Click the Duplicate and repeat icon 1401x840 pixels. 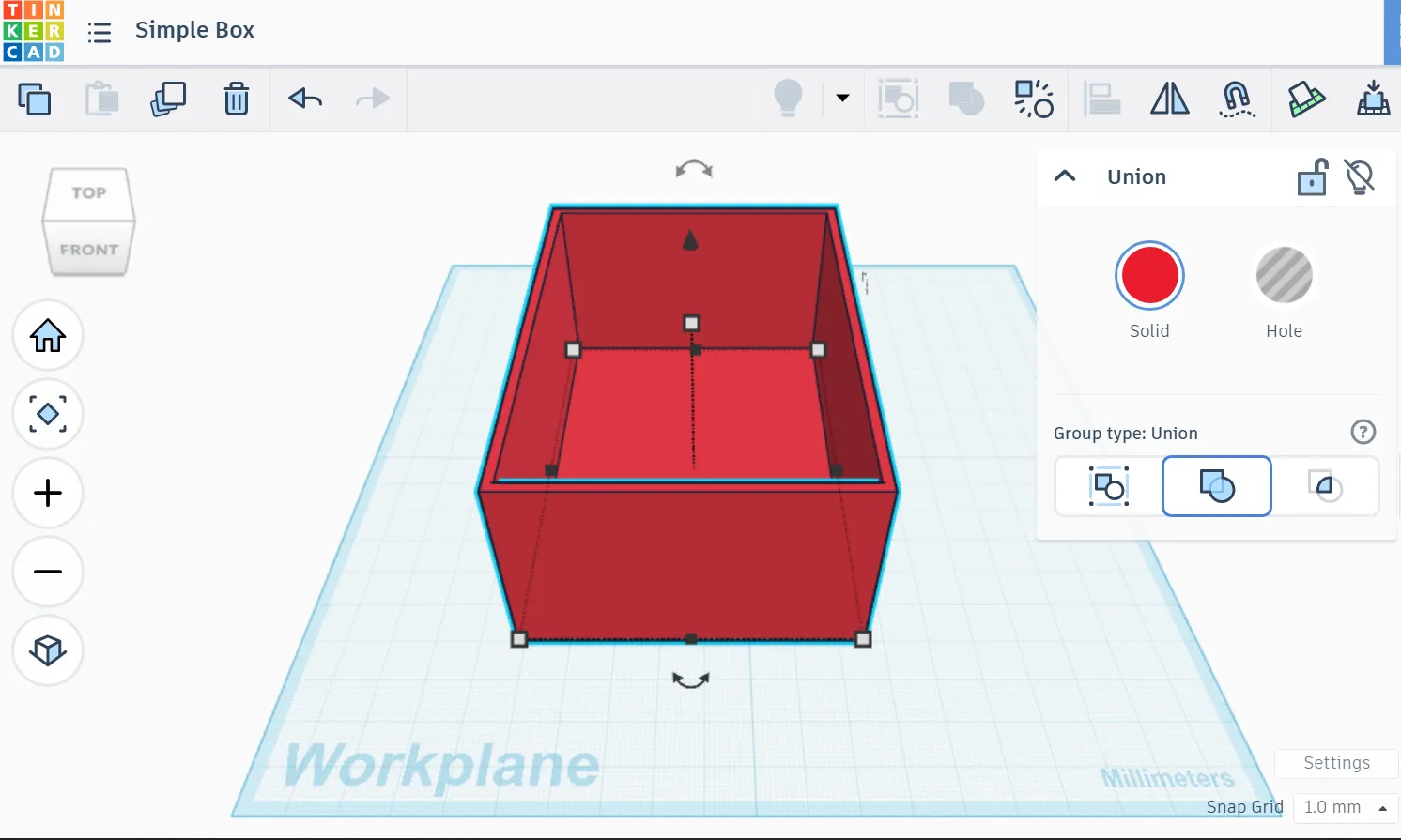pos(169,99)
